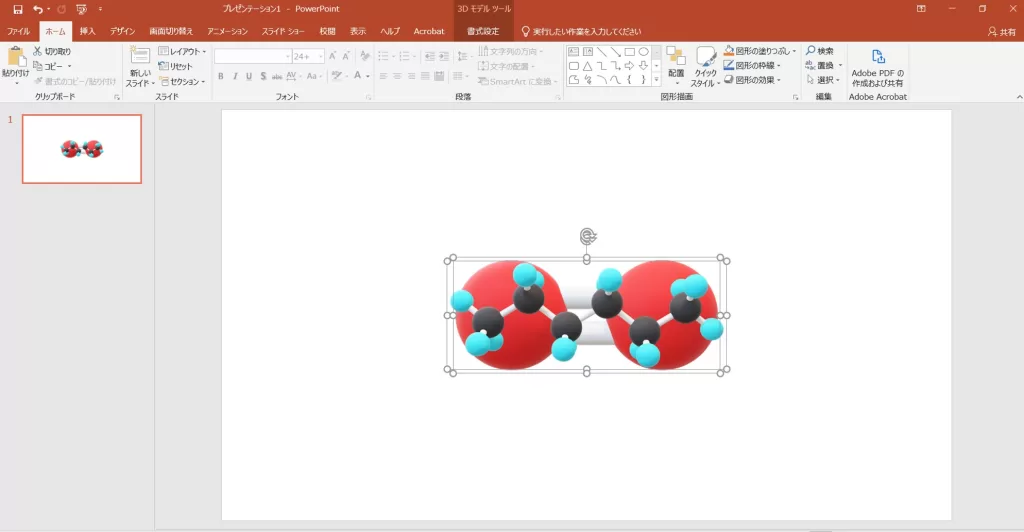This screenshot has height=532, width=1024.
Task: Switch to the Insert (挿入) tab
Action: coord(88,31)
